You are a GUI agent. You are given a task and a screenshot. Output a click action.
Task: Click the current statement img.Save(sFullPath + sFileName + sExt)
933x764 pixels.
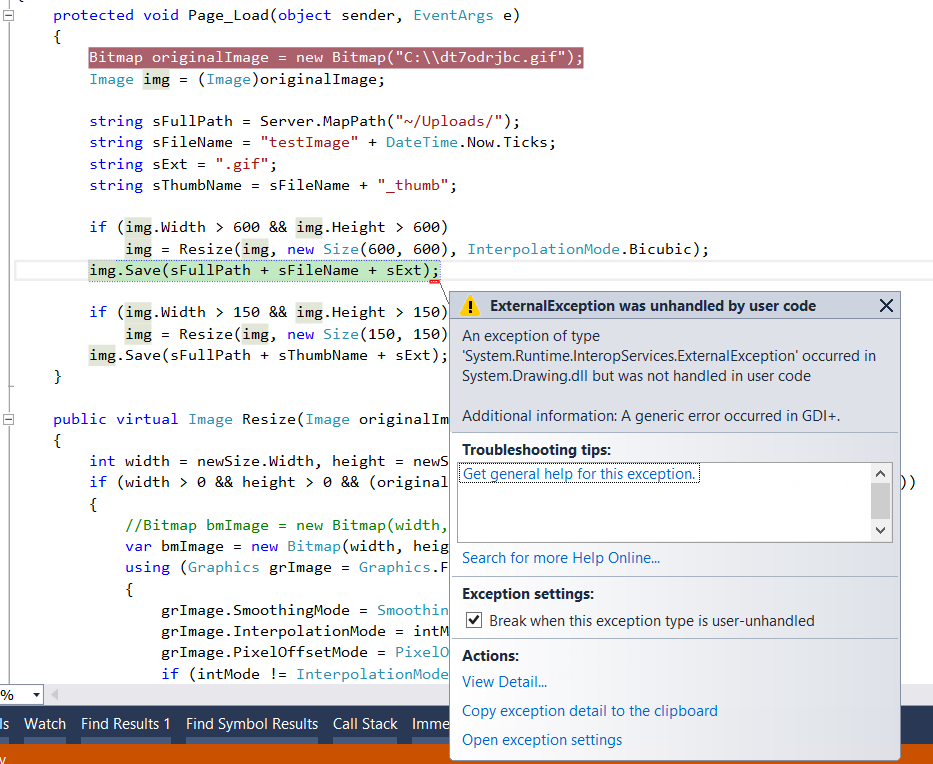[x=264, y=271]
